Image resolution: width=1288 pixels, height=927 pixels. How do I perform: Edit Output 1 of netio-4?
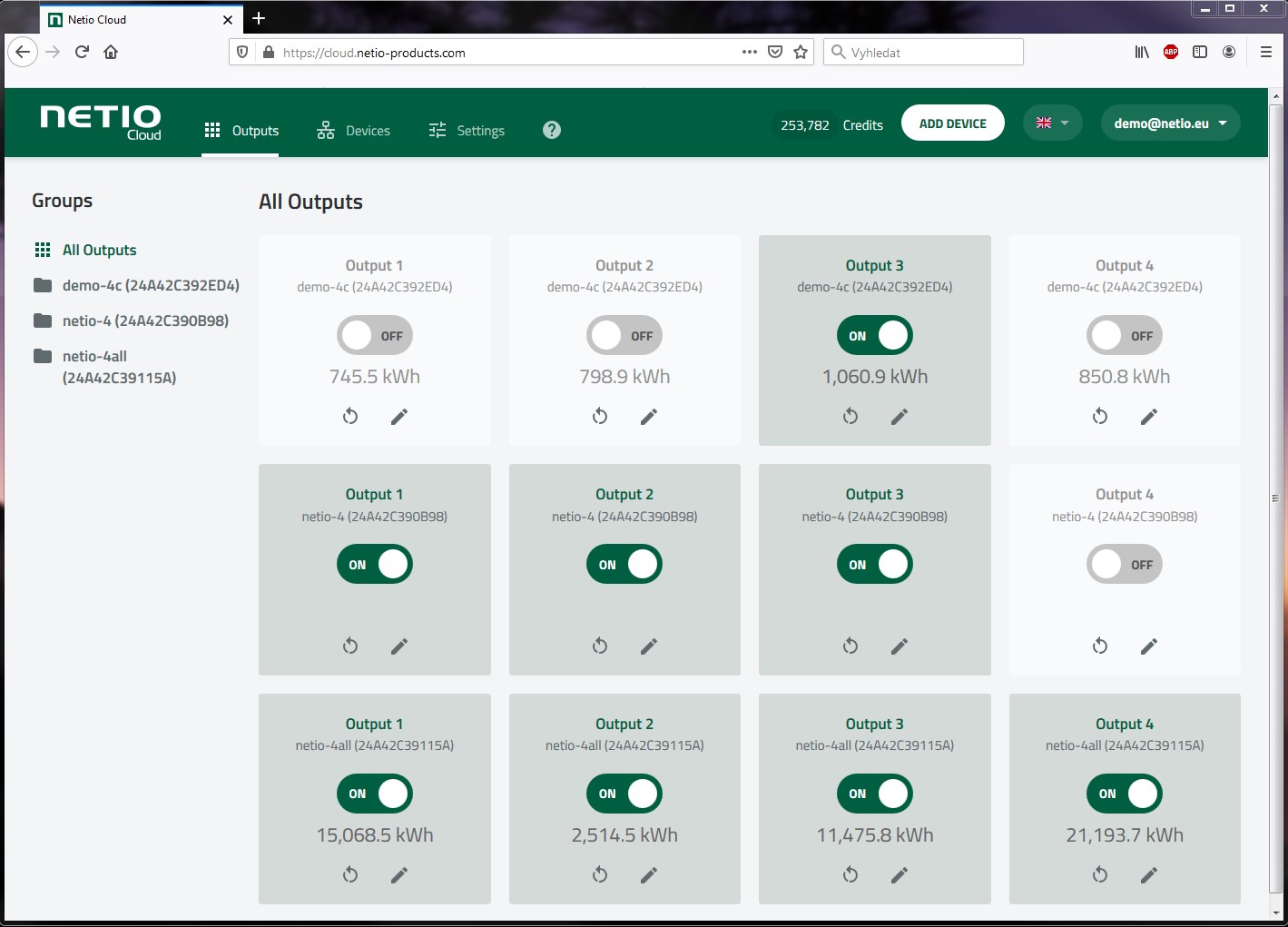tap(399, 646)
